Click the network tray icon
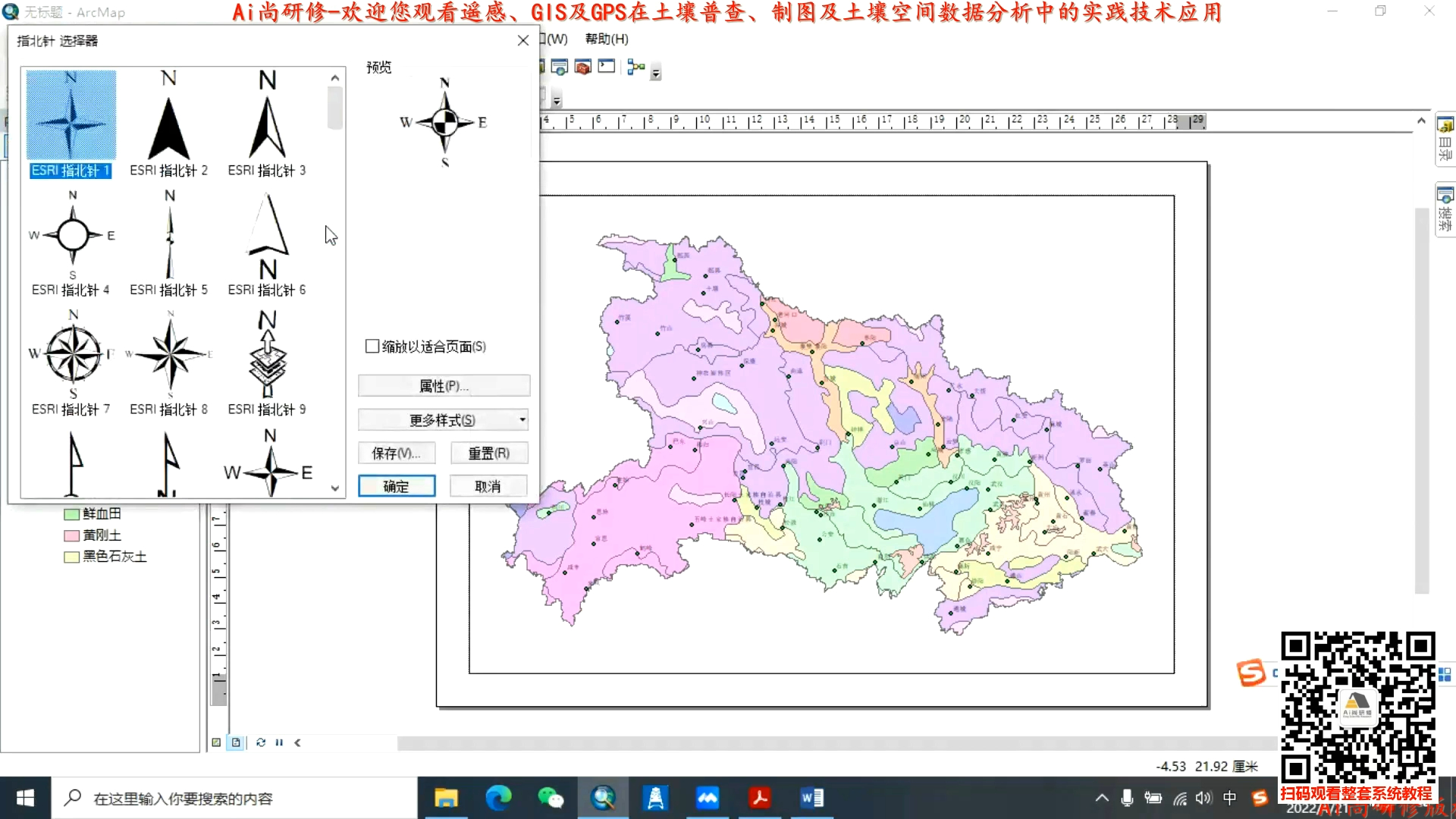The width and height of the screenshot is (1456, 819). click(x=1179, y=798)
